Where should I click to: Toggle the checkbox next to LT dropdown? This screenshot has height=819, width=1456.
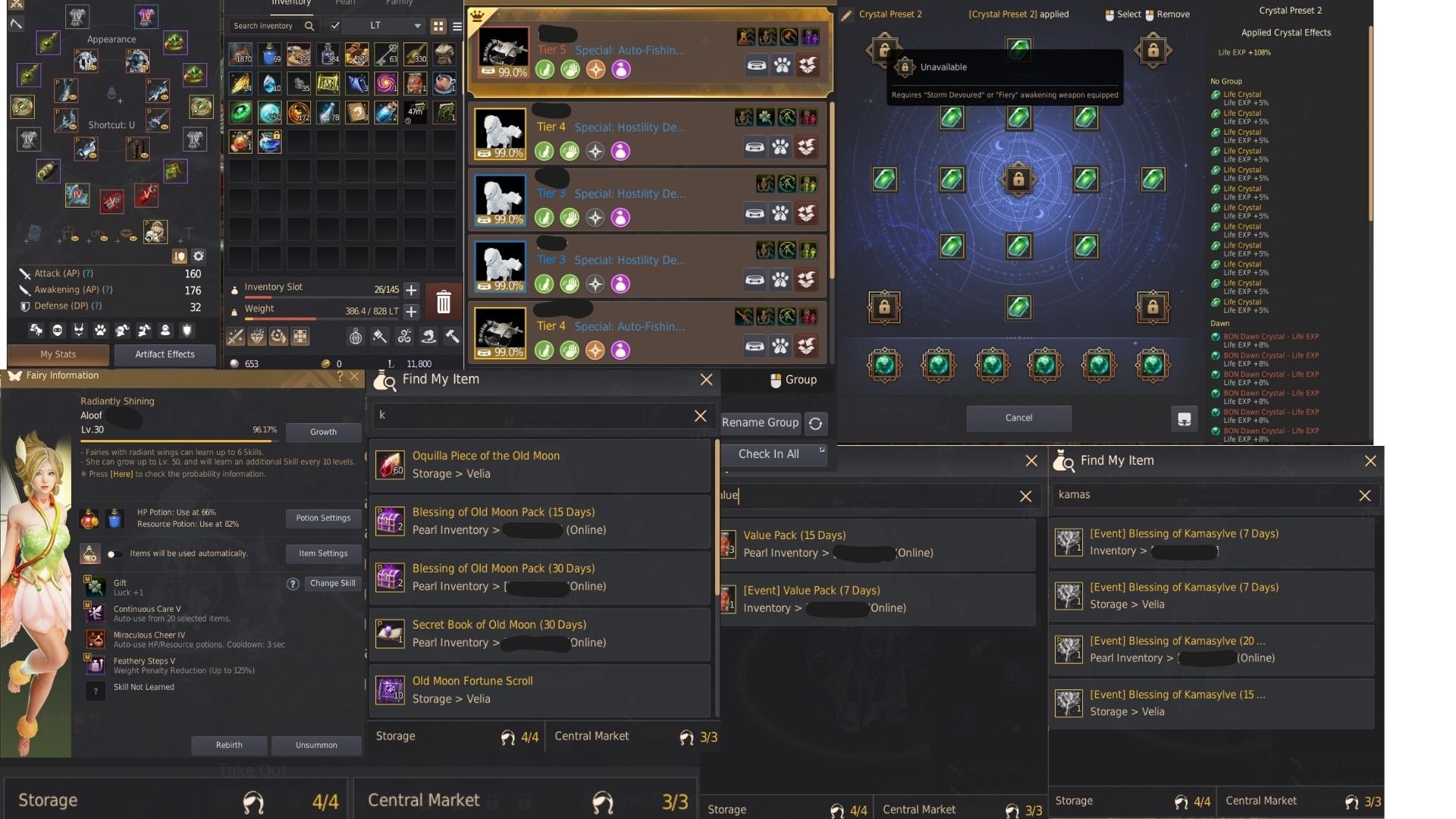click(335, 26)
